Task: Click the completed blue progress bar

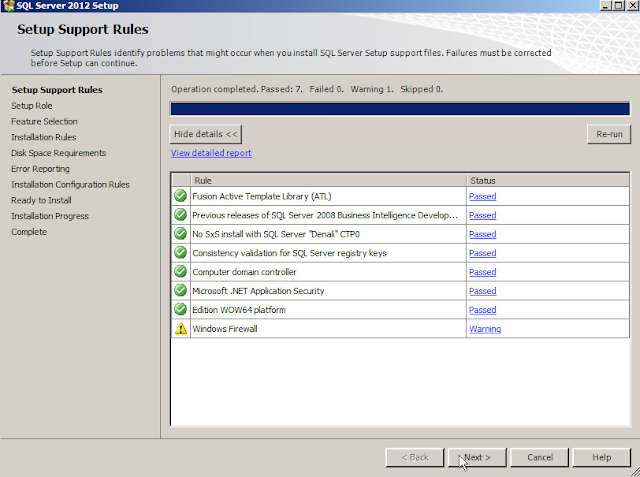Action: point(400,109)
